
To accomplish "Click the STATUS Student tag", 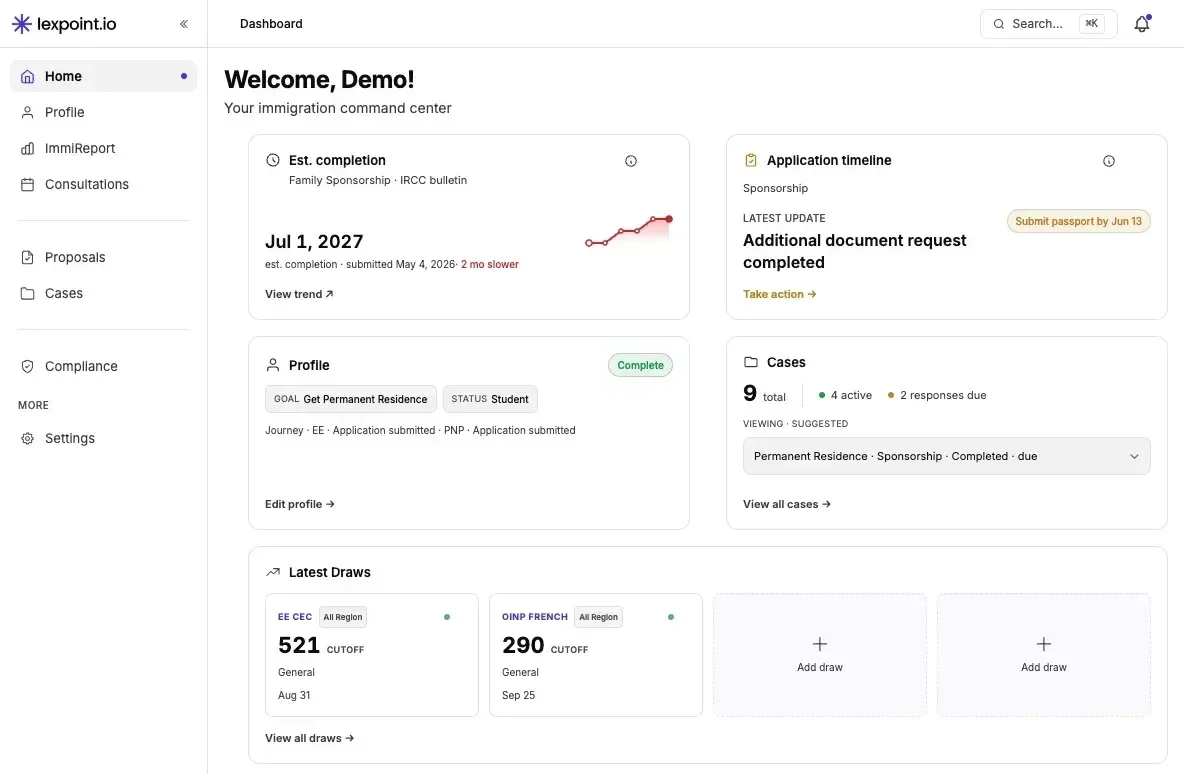I will click(x=490, y=399).
